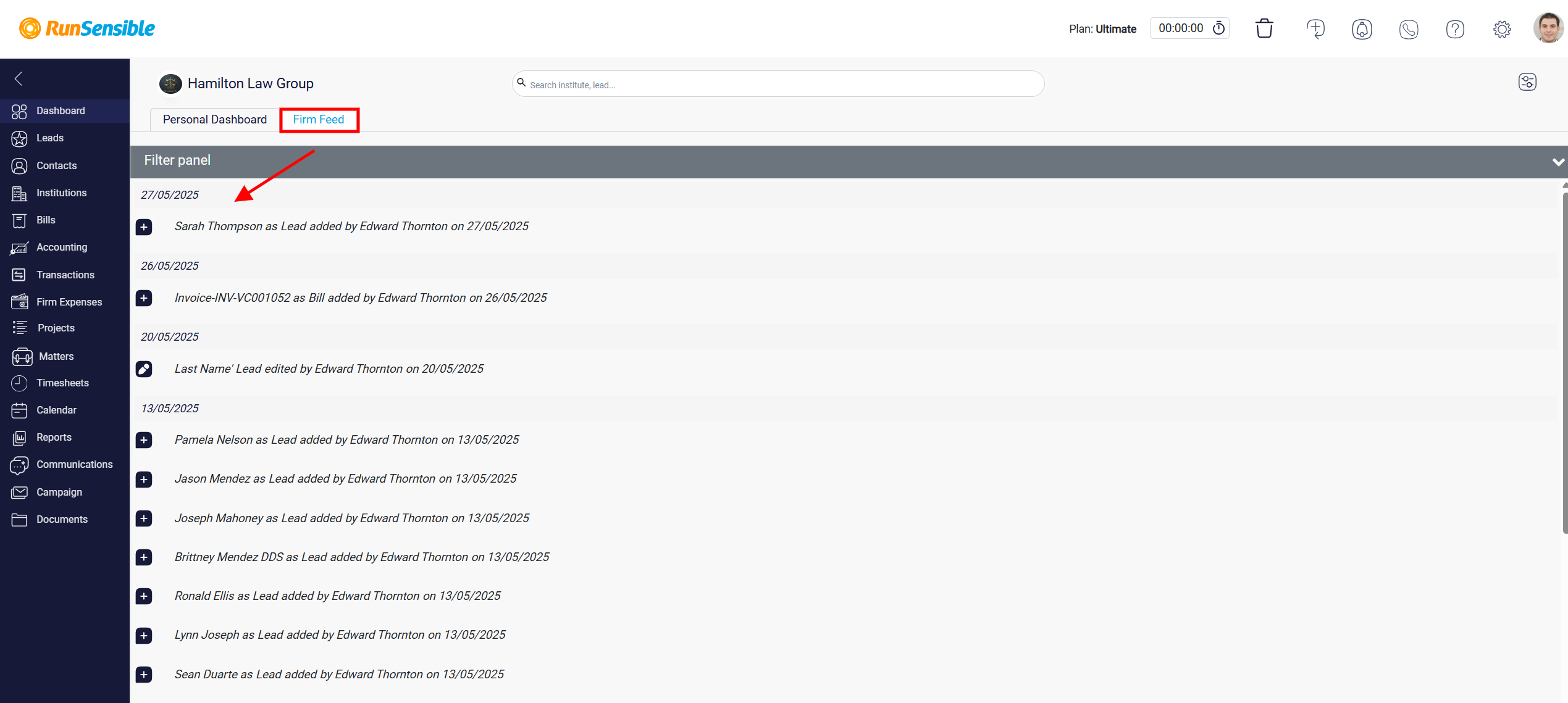Click the quick add plus icon
This screenshot has height=703, width=1568.
pos(1315,28)
